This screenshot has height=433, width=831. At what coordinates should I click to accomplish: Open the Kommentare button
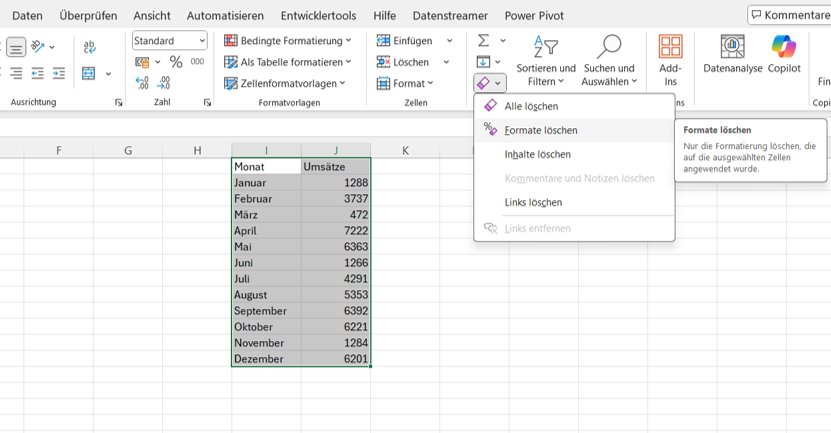(x=790, y=15)
